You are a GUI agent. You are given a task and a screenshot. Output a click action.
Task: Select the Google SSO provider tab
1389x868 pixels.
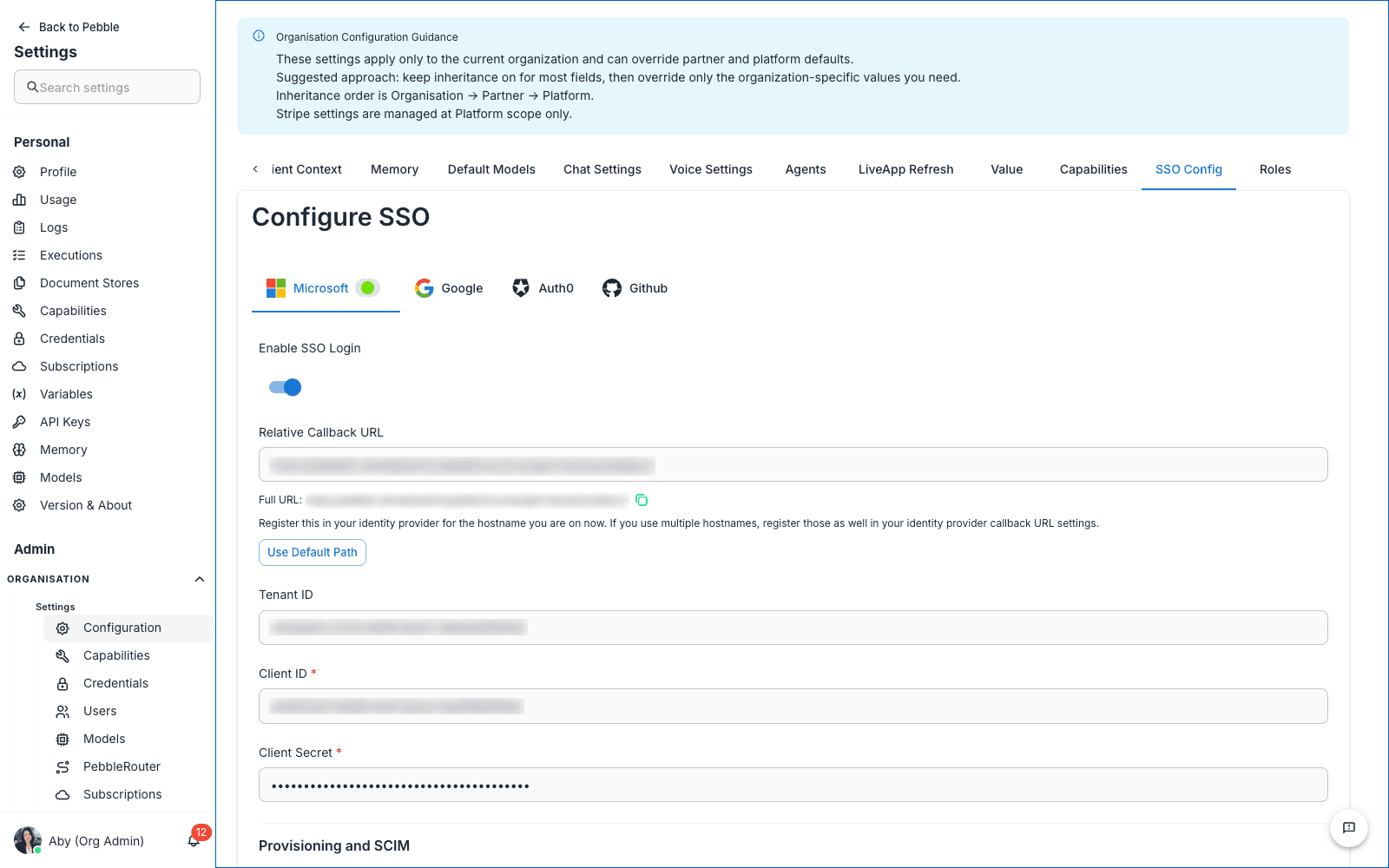point(449,288)
